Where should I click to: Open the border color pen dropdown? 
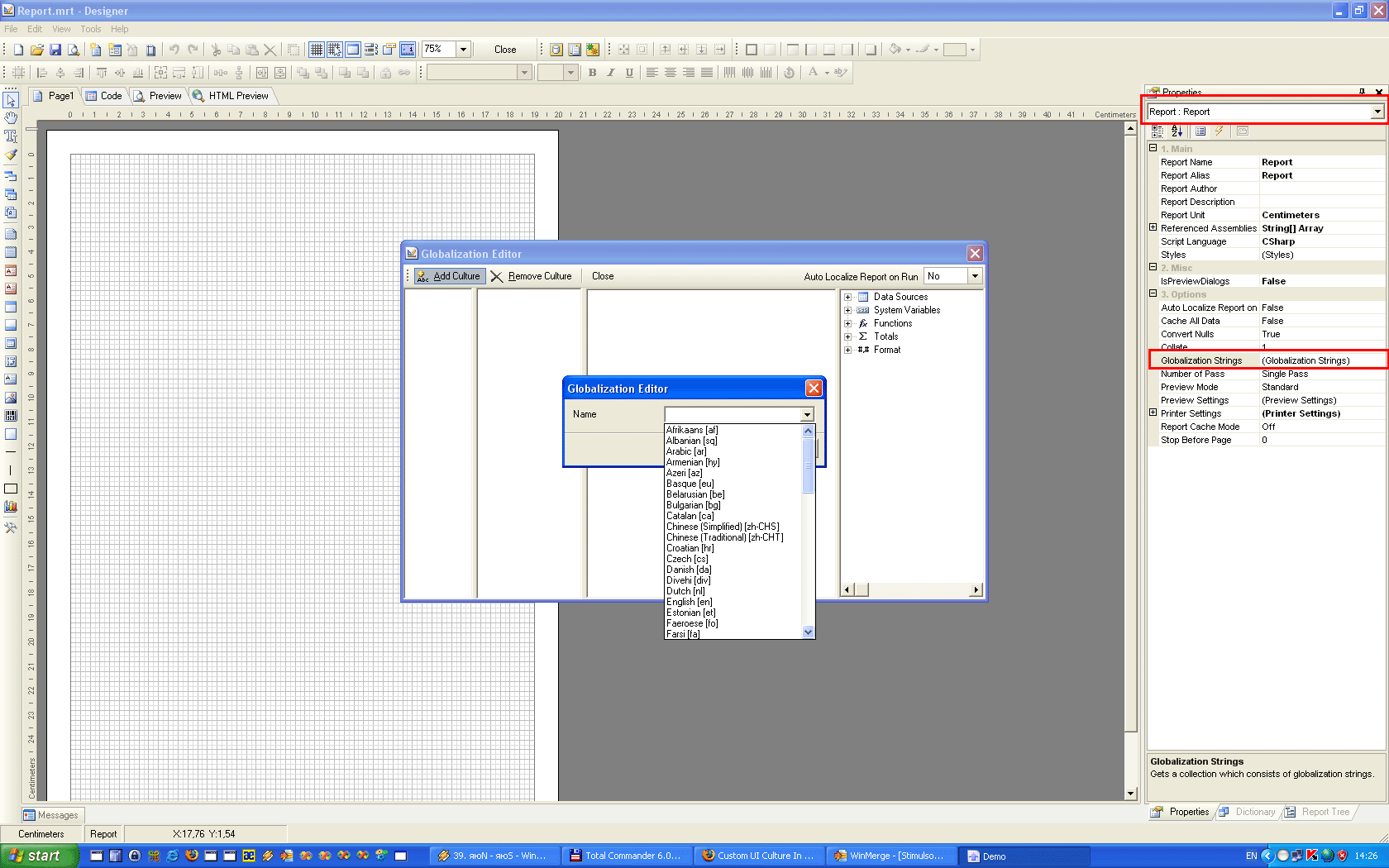(936, 50)
